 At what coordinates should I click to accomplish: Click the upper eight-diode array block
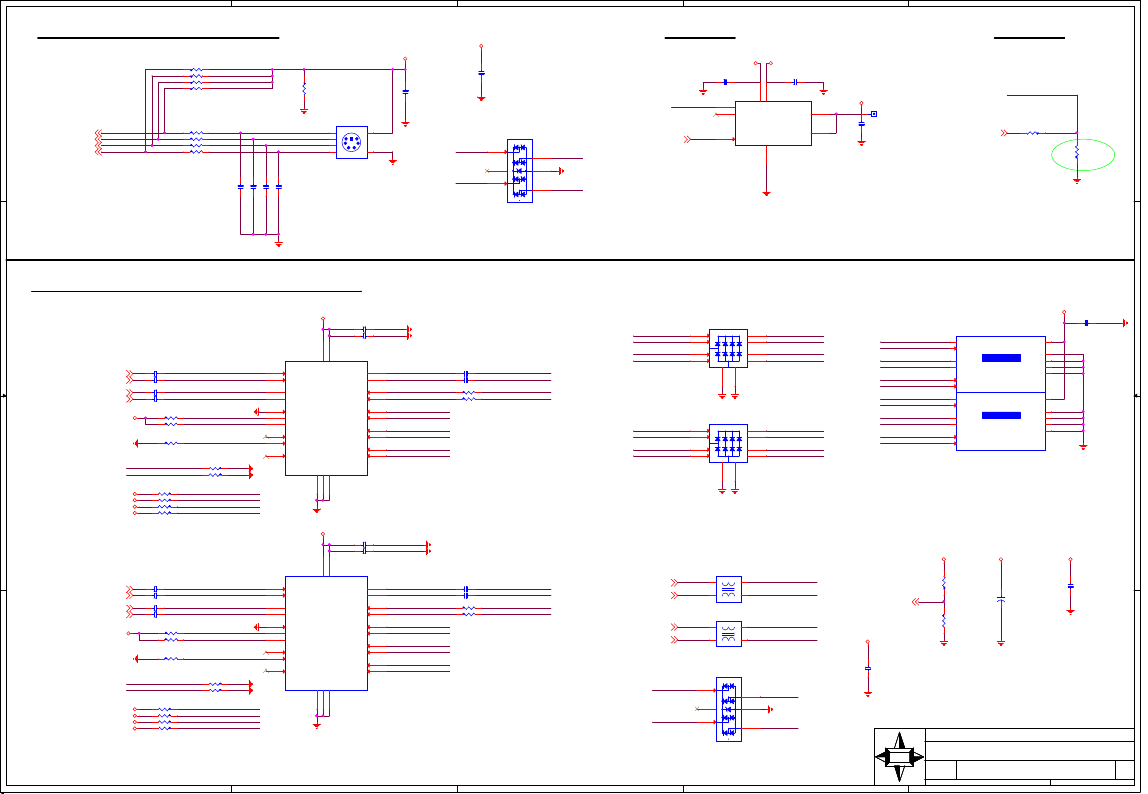[728, 349]
